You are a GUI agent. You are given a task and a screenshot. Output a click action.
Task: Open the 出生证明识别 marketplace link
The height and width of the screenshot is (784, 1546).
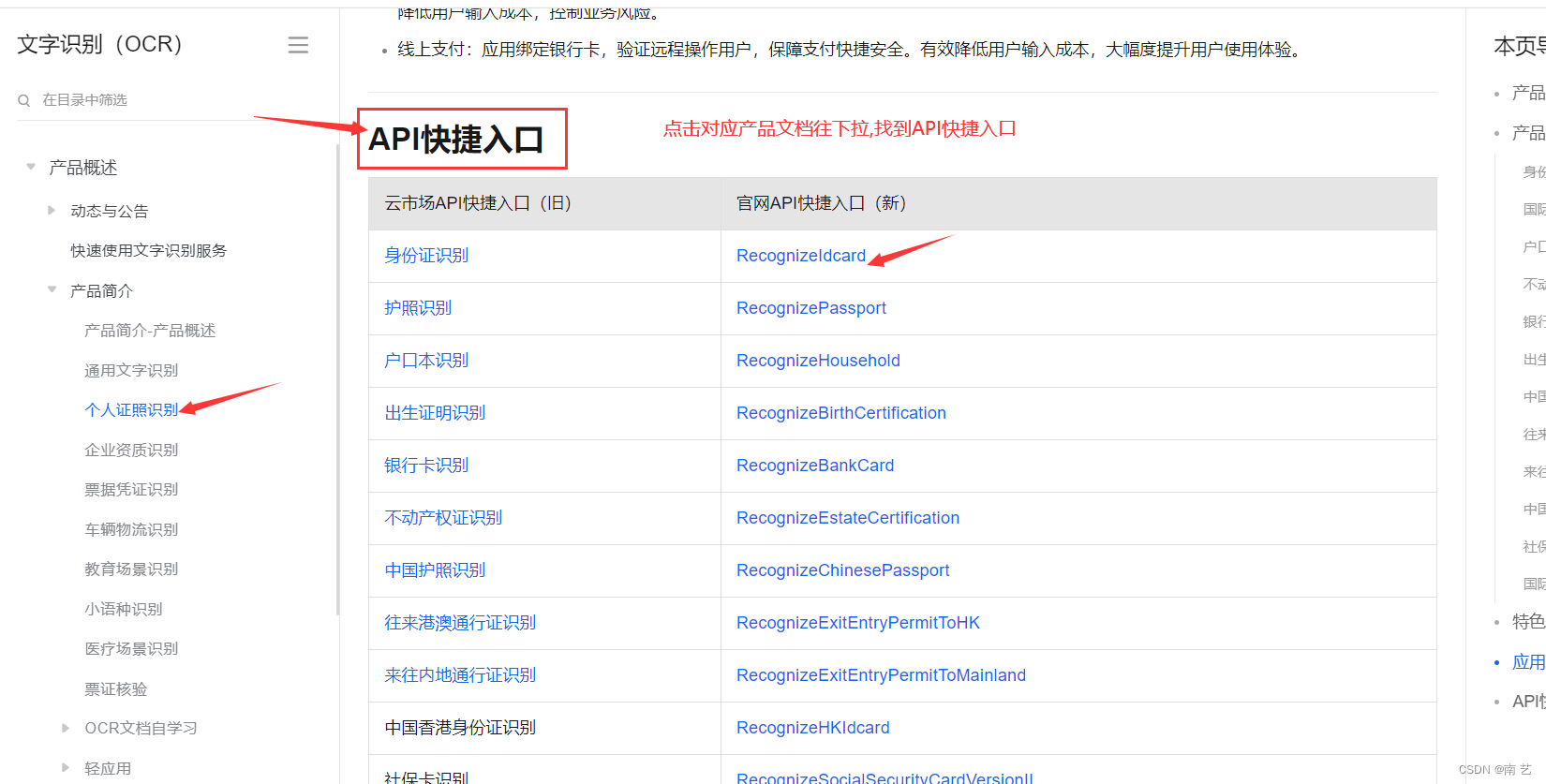435,413
